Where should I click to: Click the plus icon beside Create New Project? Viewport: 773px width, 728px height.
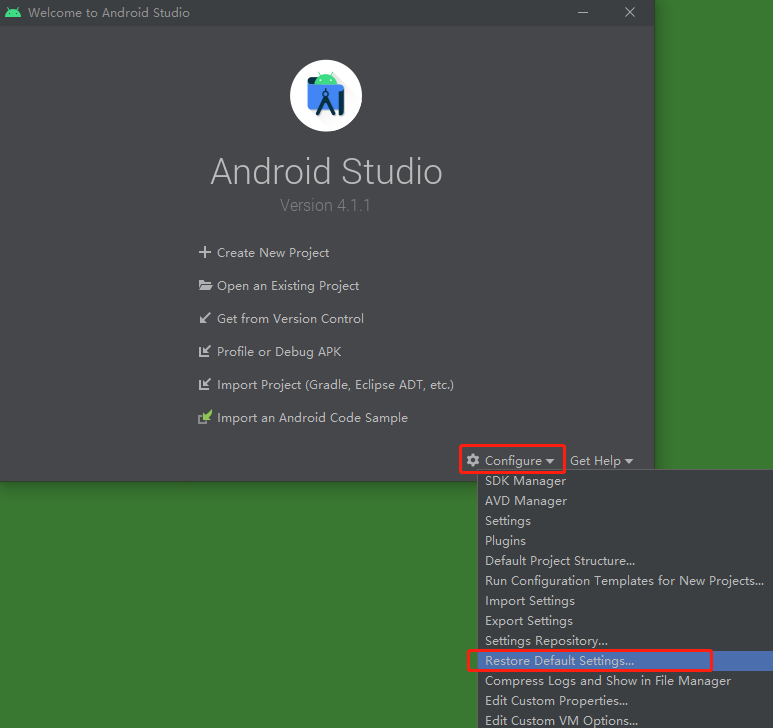[x=205, y=252]
